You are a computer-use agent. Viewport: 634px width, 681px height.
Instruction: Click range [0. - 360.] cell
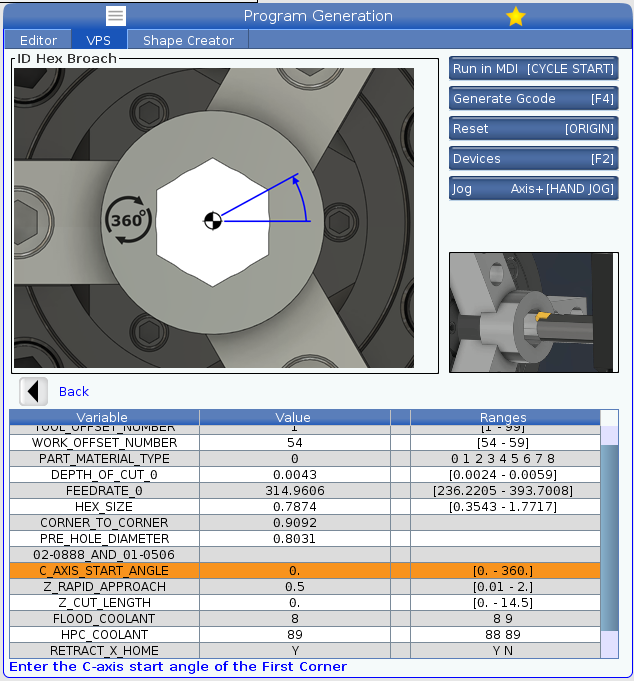[x=505, y=571]
